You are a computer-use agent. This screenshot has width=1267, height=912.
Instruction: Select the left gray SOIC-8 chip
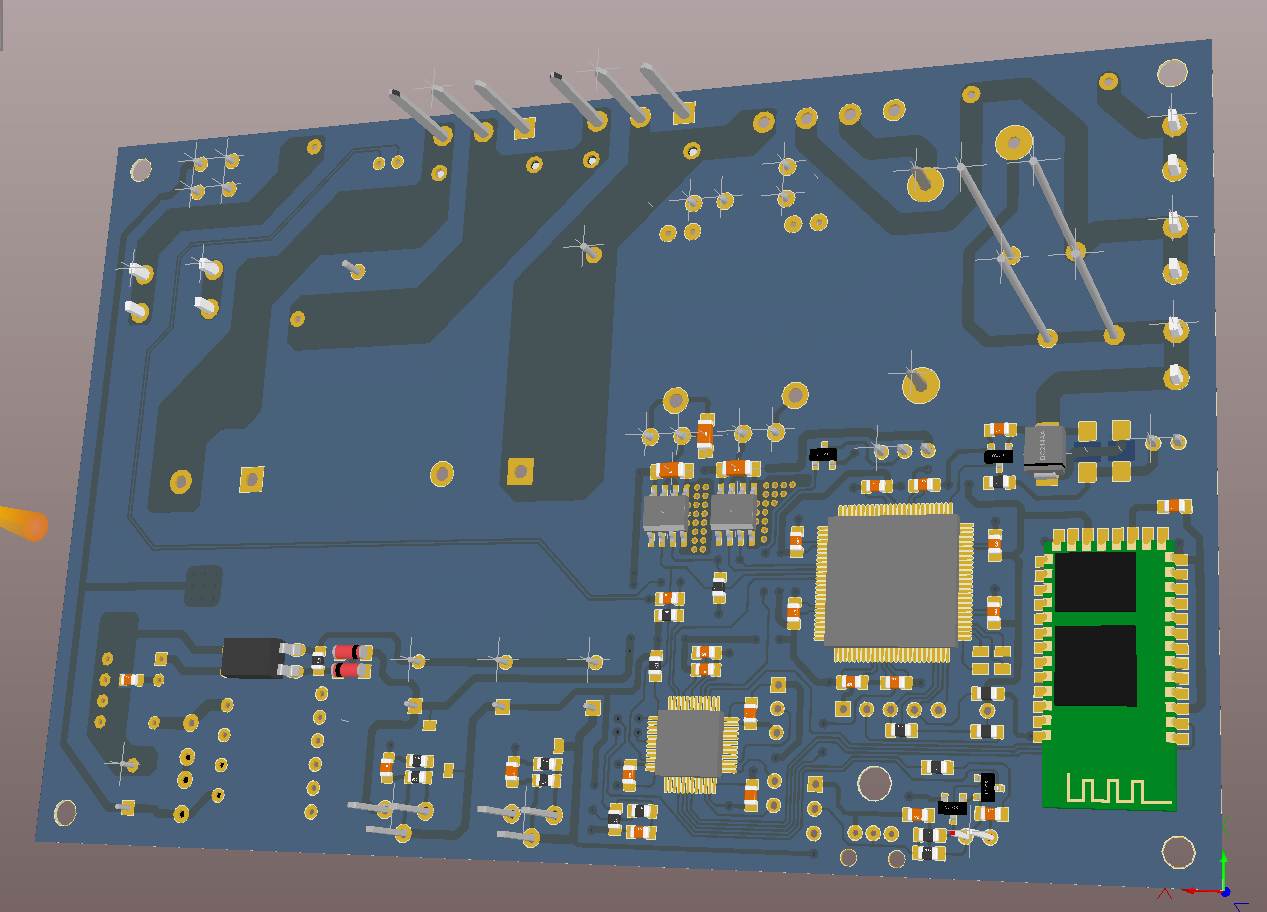664,514
